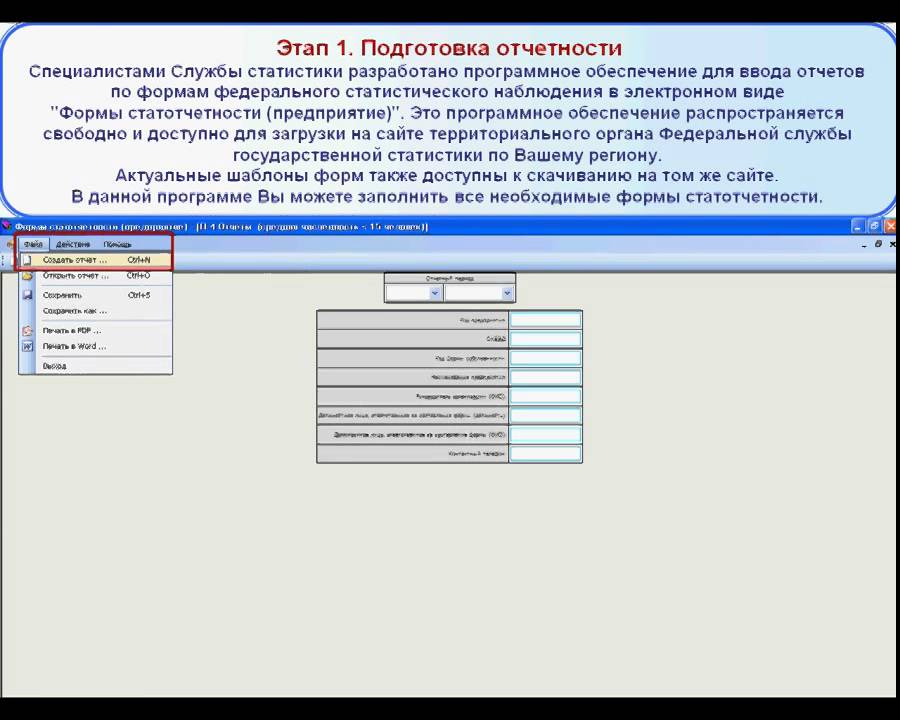Click the Контактный телефон input field

(x=545, y=454)
